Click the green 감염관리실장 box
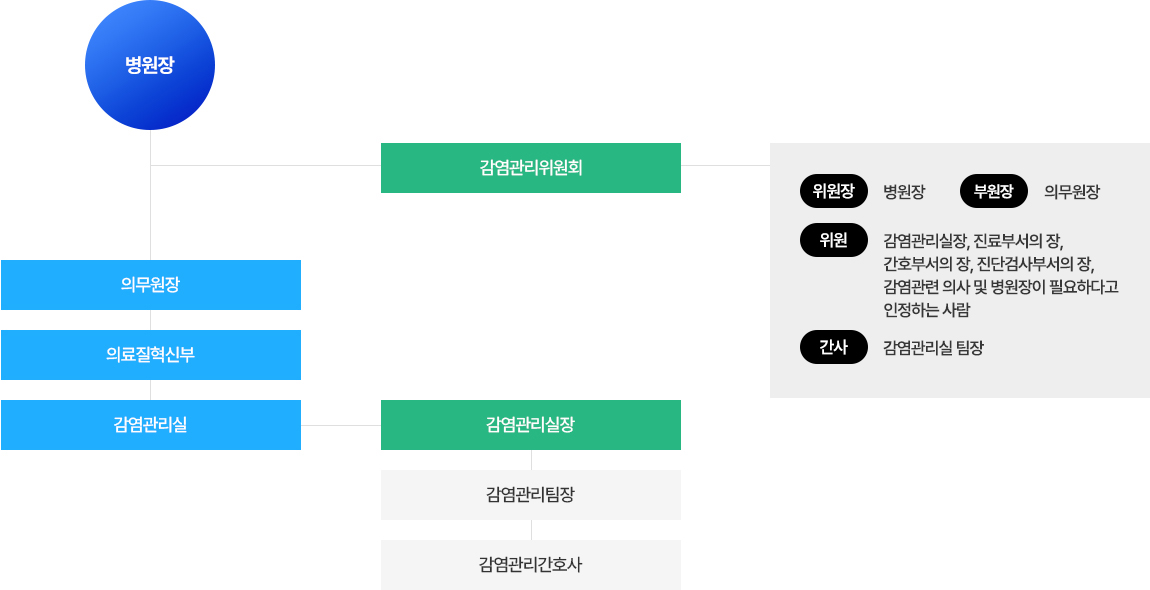This screenshot has height=590, width=1150. [531, 425]
